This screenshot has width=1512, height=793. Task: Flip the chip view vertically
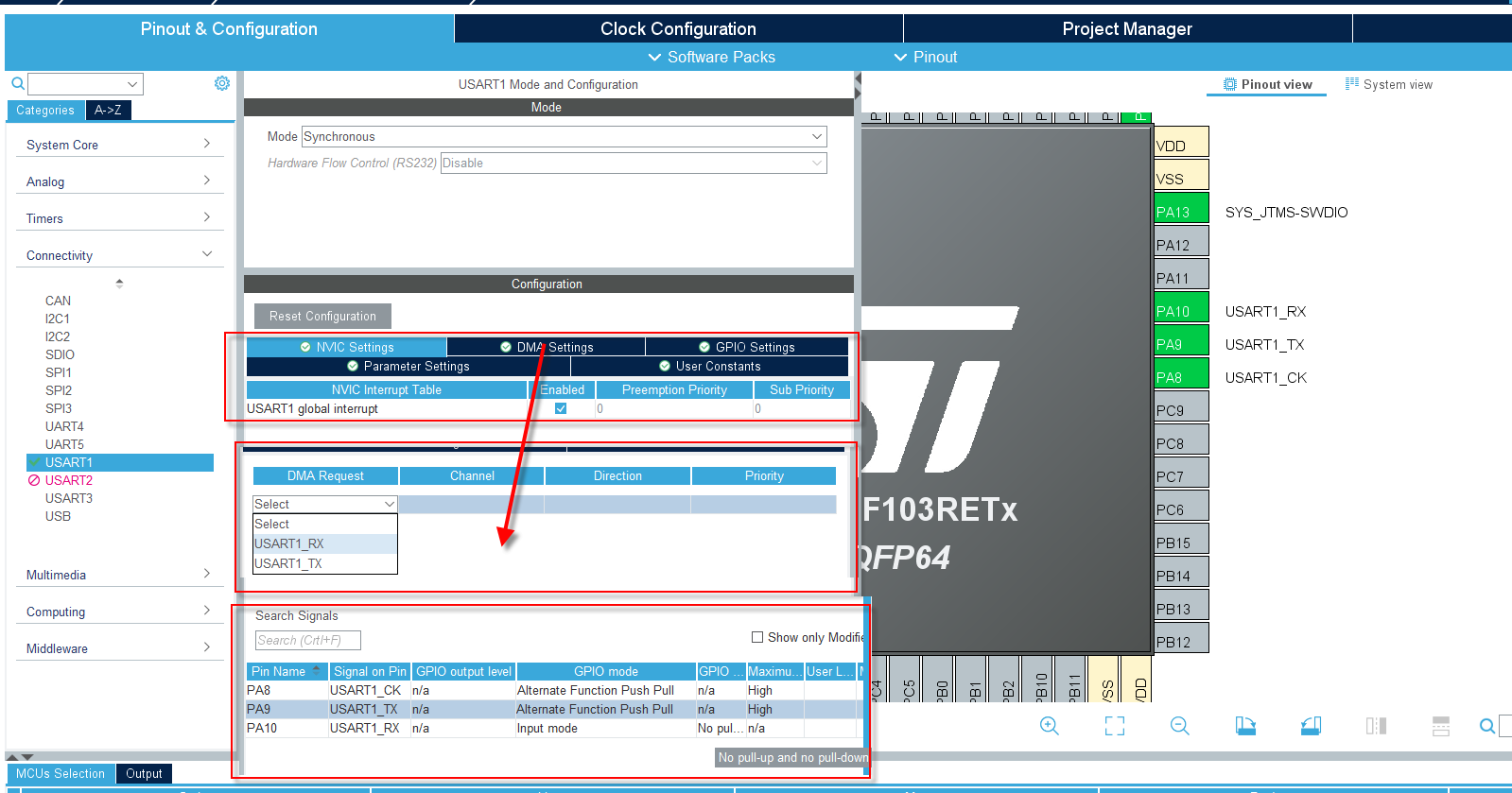(1441, 726)
